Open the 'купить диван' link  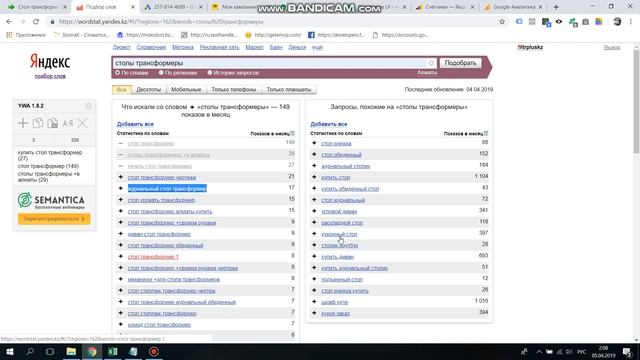[338, 257]
